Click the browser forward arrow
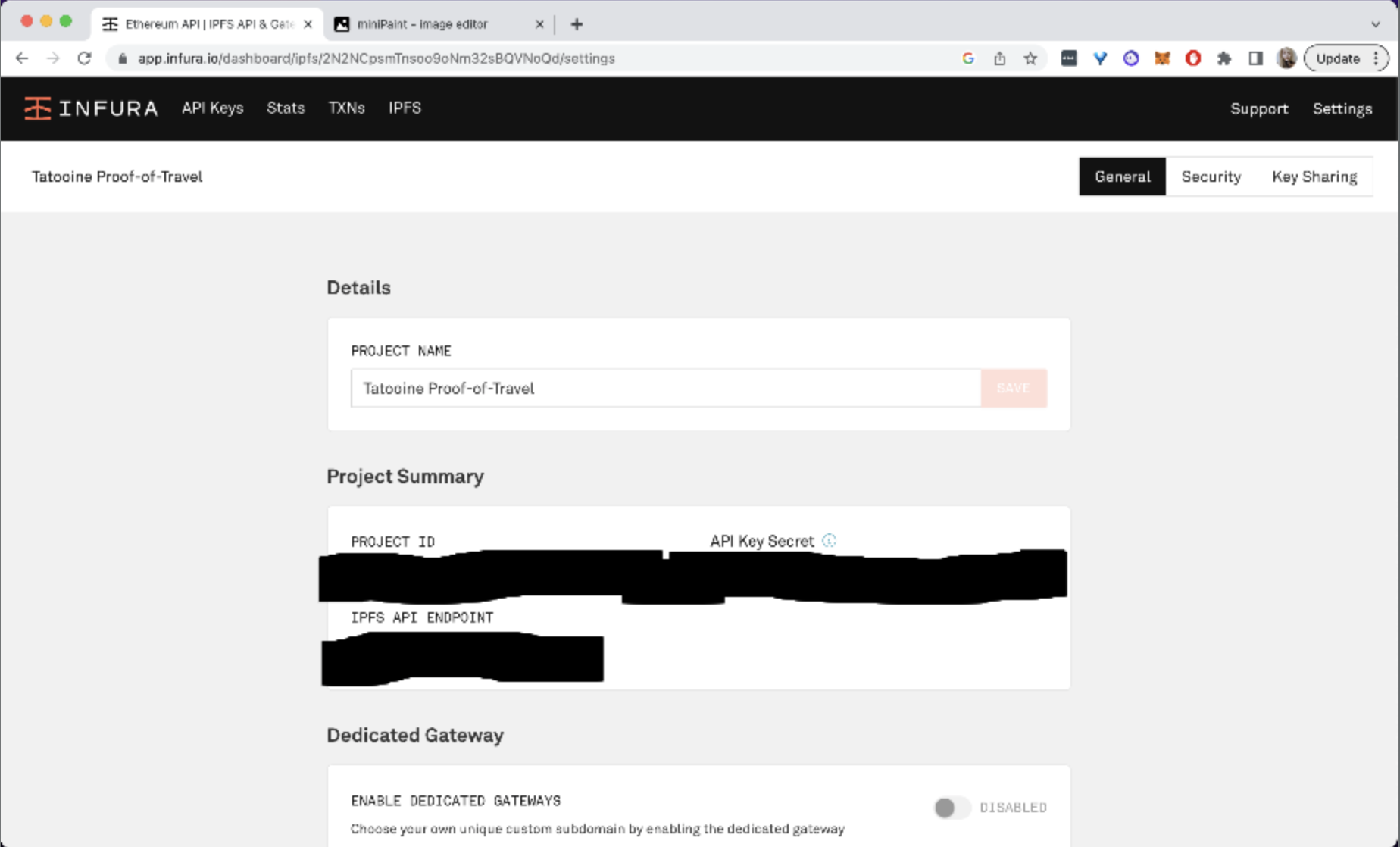Image resolution: width=1400 pixels, height=847 pixels. coord(52,58)
